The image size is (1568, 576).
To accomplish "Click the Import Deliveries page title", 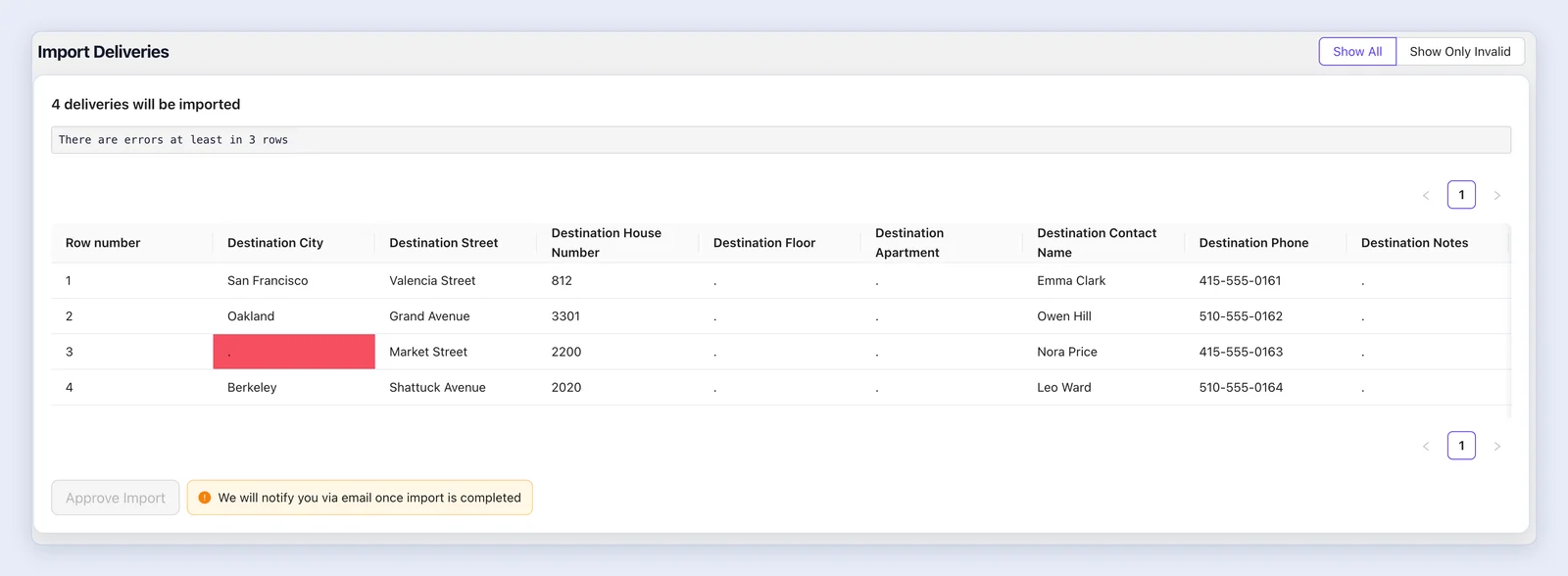I will (x=103, y=52).
